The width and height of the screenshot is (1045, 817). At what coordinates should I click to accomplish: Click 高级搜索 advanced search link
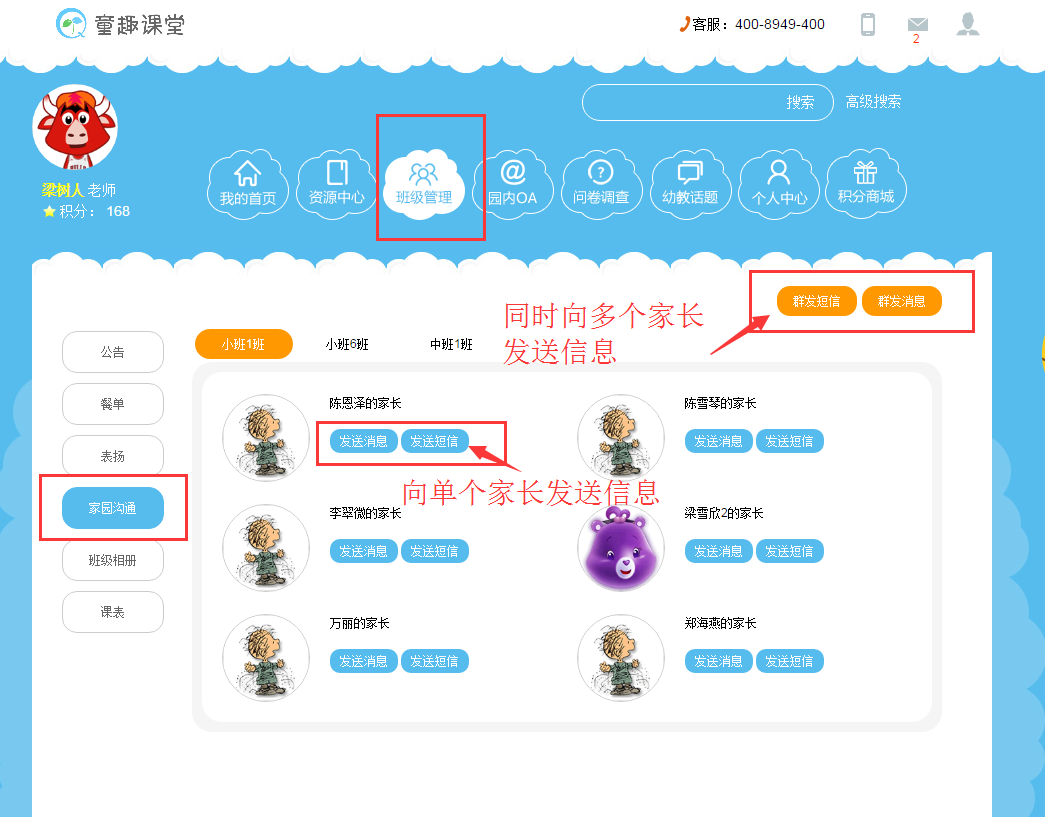pos(873,102)
